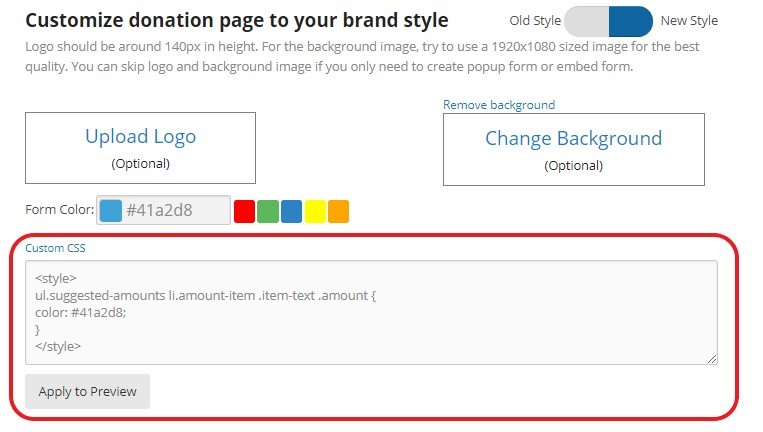Image resolution: width=763 pixels, height=432 pixels.
Task: Toggle the Old Style / New Style switch
Action: pos(608,21)
